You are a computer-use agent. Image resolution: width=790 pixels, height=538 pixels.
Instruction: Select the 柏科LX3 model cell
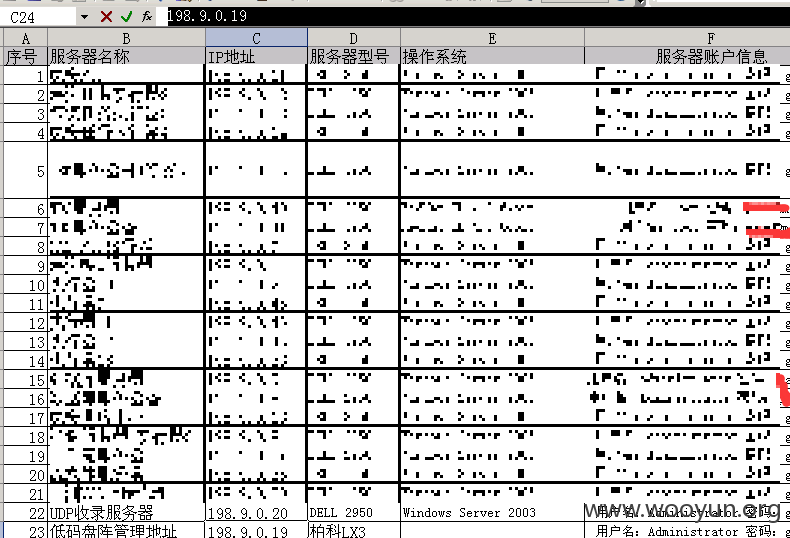pos(354,530)
